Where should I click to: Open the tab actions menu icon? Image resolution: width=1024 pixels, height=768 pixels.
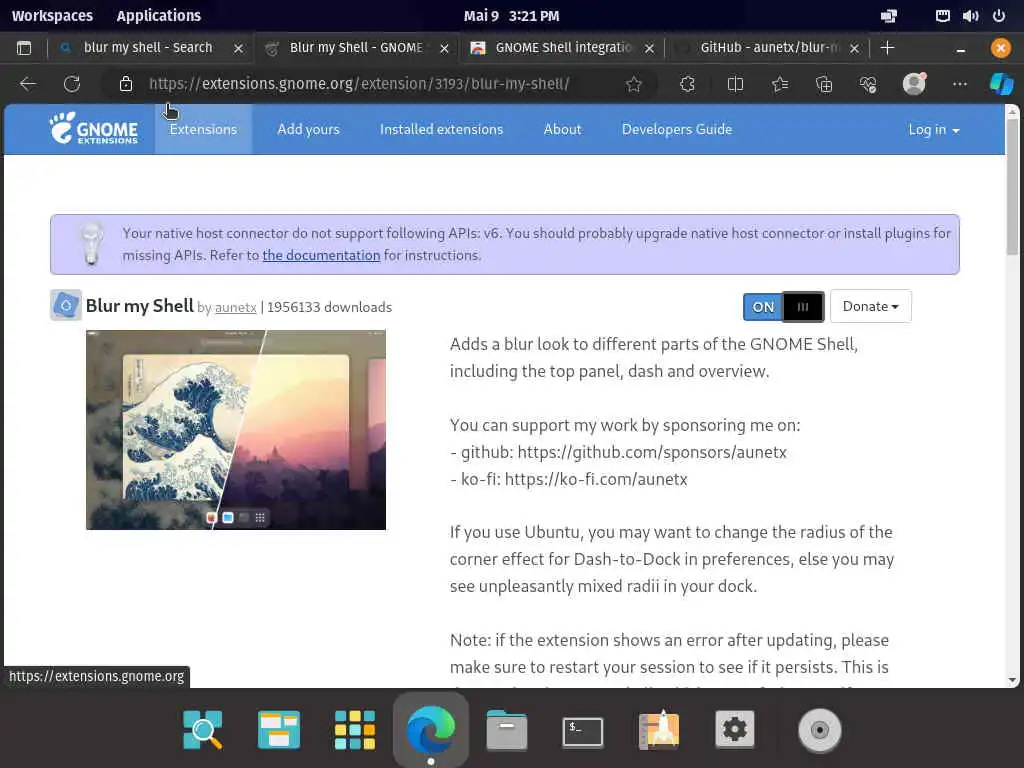24,48
